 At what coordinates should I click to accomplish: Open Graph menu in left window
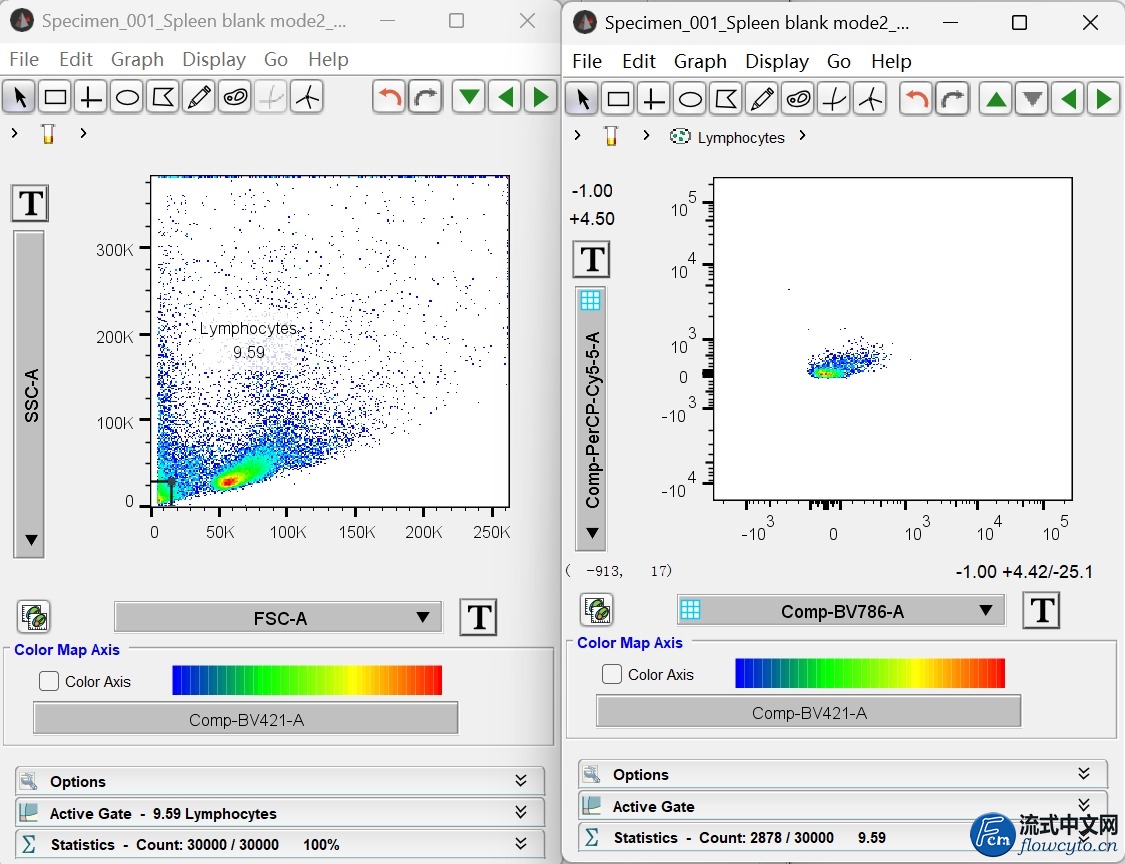(137, 59)
